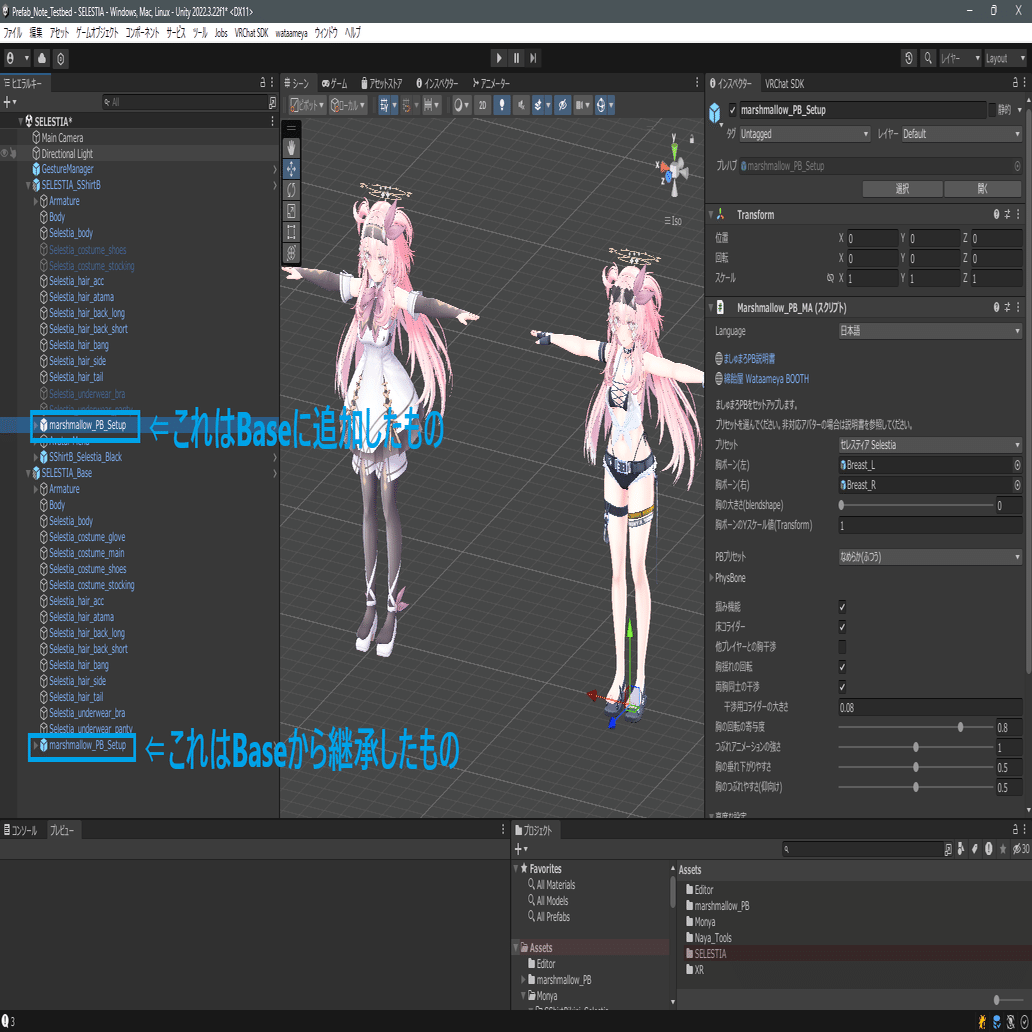Open scene draw mode shading icon
This screenshot has width=1032, height=1032.
[x=459, y=105]
